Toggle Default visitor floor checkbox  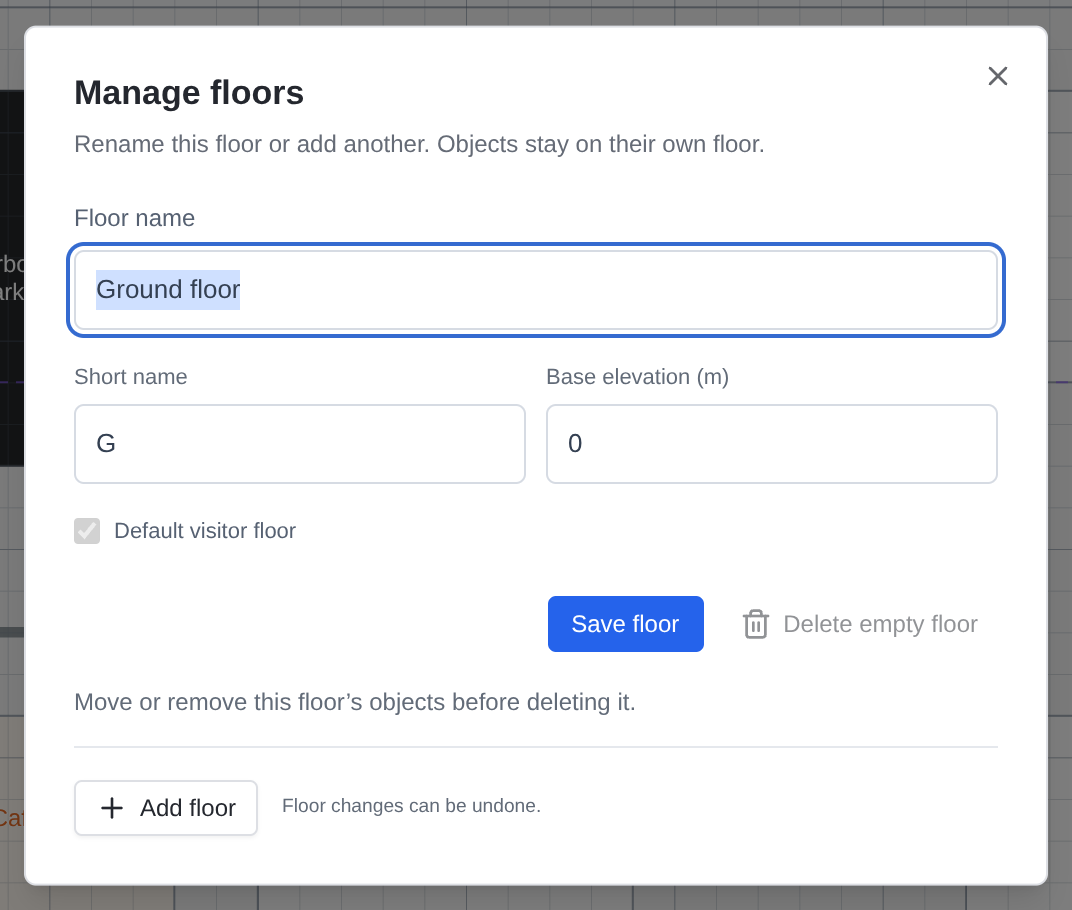point(87,531)
